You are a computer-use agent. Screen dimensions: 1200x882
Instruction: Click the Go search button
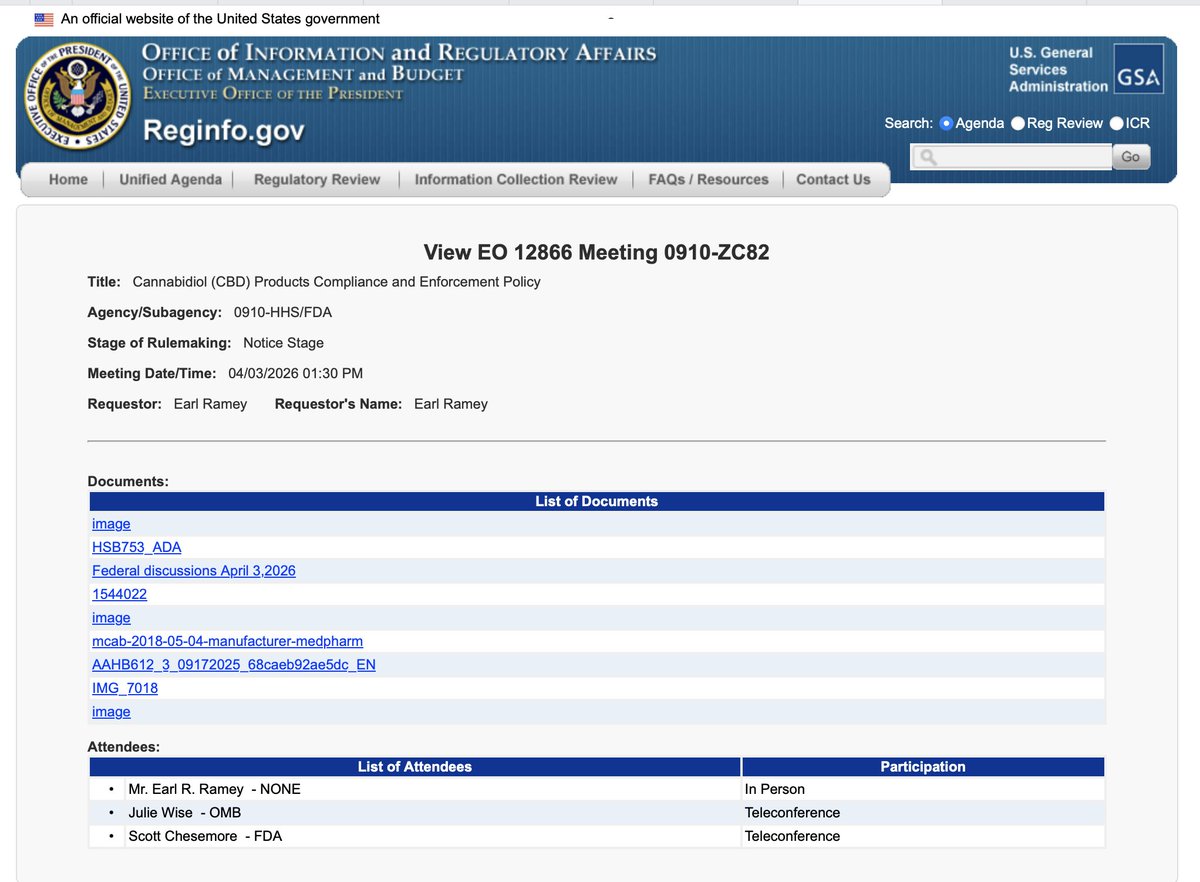1131,157
